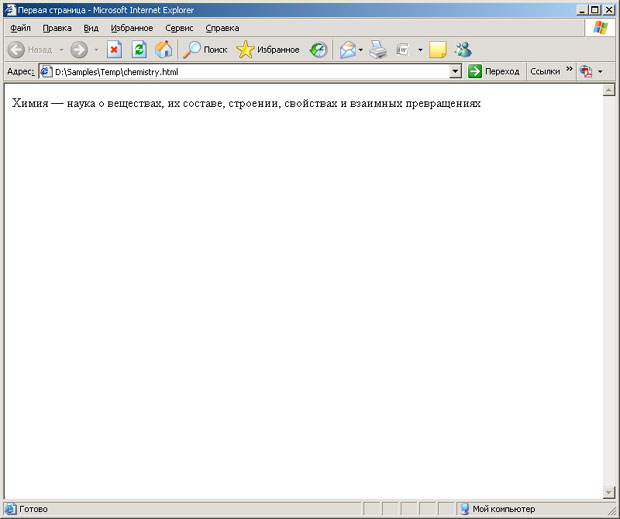Go to Home page icon

tap(163, 50)
